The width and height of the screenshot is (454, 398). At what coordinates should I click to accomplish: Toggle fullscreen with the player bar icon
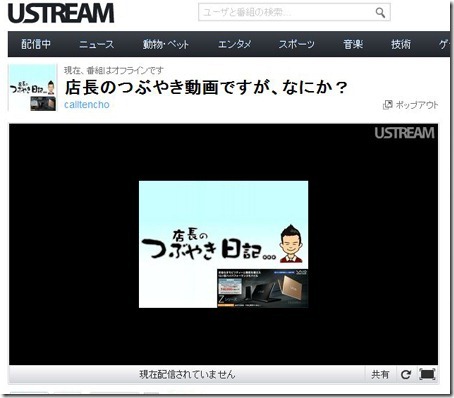(428, 375)
